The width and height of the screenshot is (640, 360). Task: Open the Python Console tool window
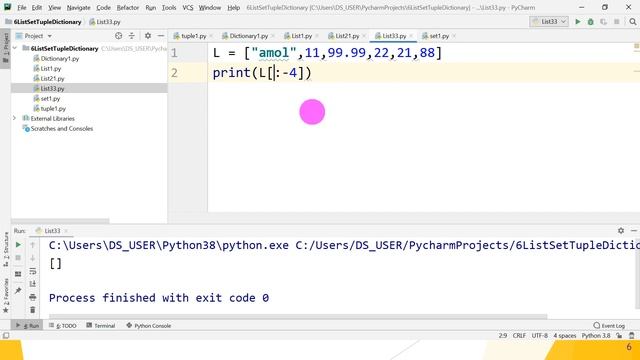(149, 326)
